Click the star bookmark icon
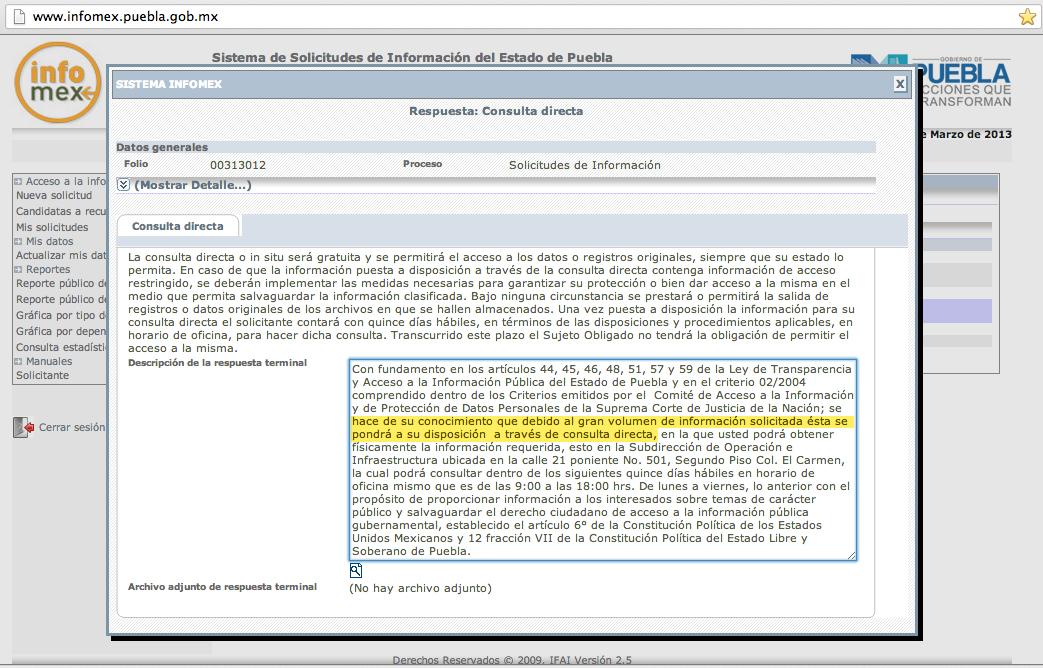The height and width of the screenshot is (668, 1043). [x=1027, y=17]
